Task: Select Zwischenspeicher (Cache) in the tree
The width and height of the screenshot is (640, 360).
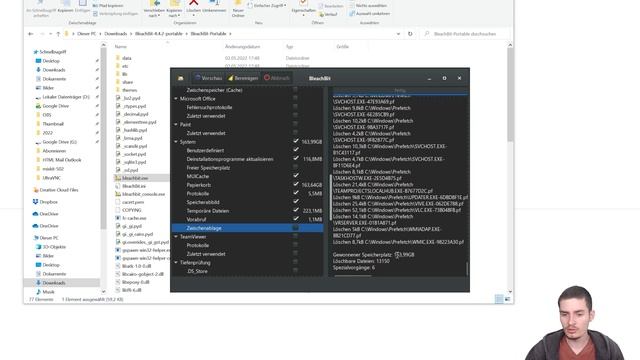Action: coord(214,90)
